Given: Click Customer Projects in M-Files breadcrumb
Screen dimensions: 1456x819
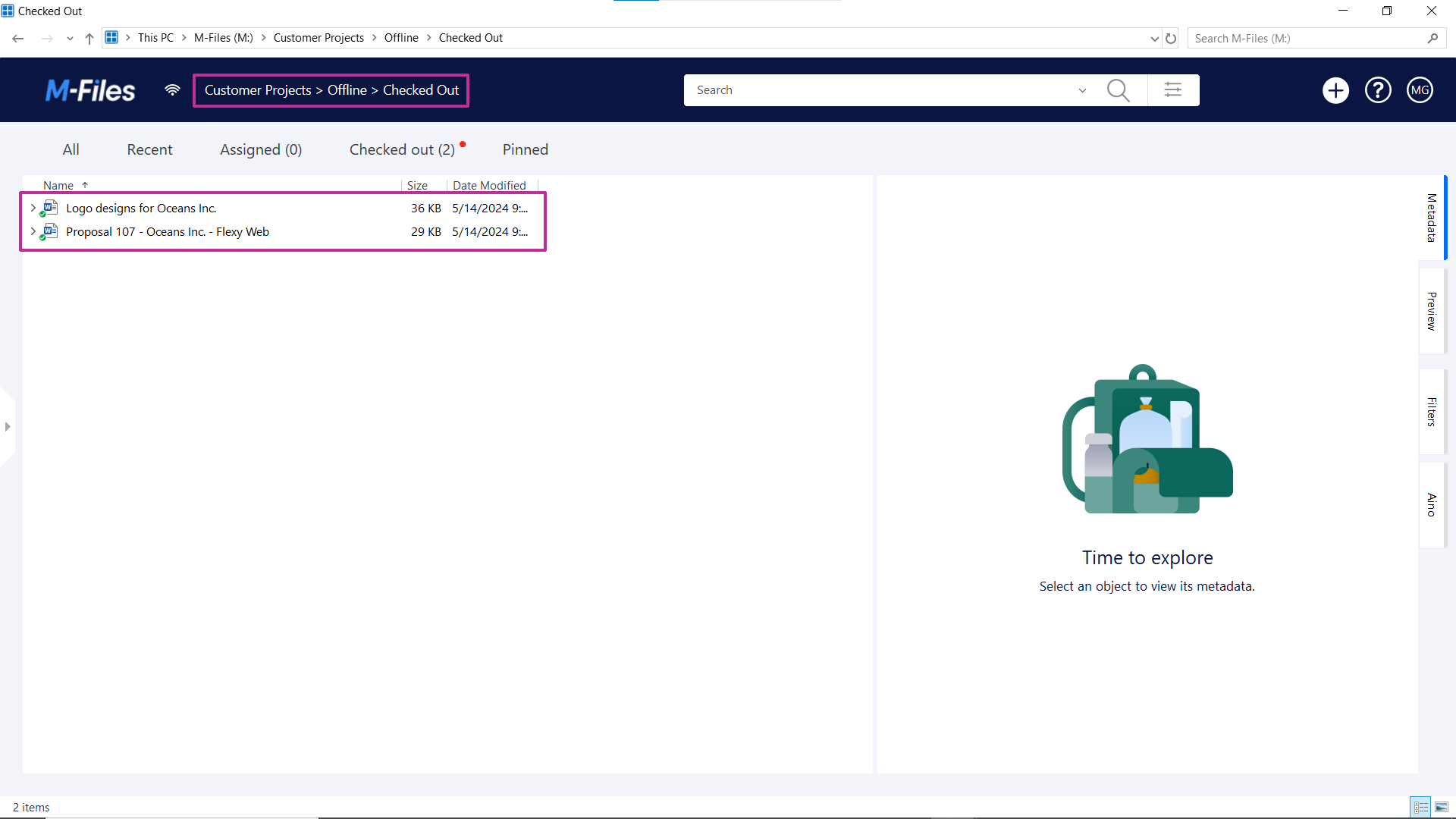Looking at the screenshot, I should 258,90.
